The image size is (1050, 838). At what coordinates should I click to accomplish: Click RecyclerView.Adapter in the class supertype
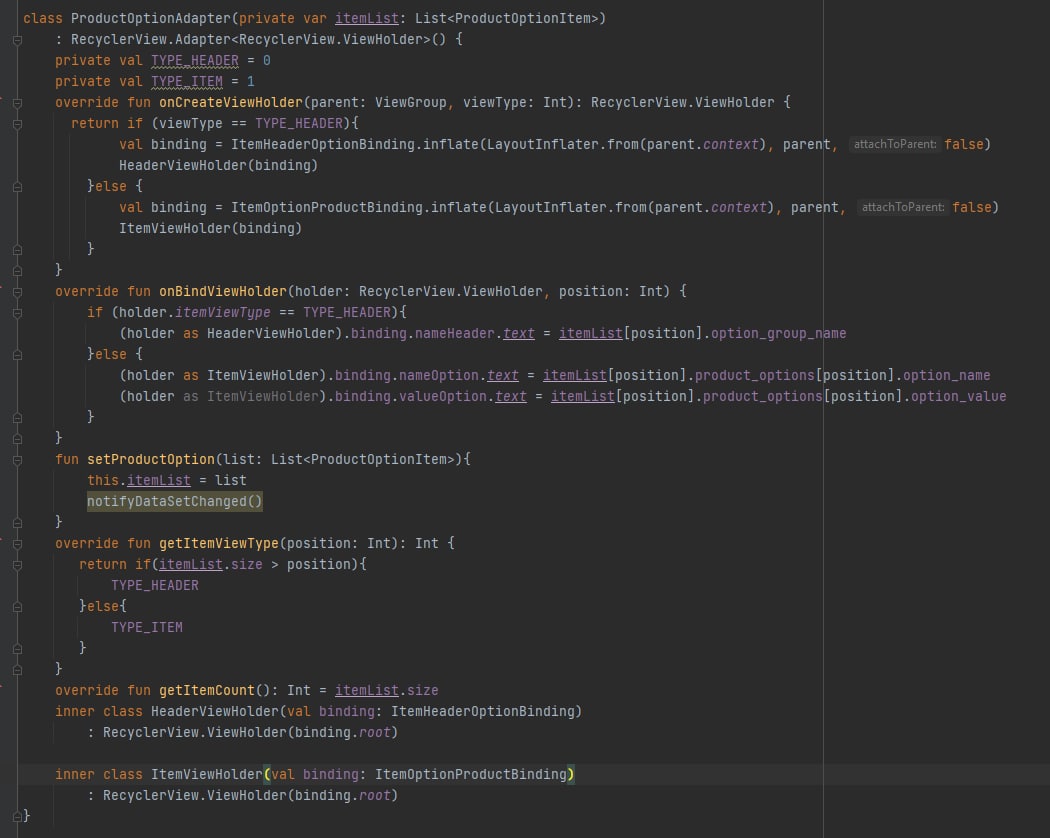[151, 40]
